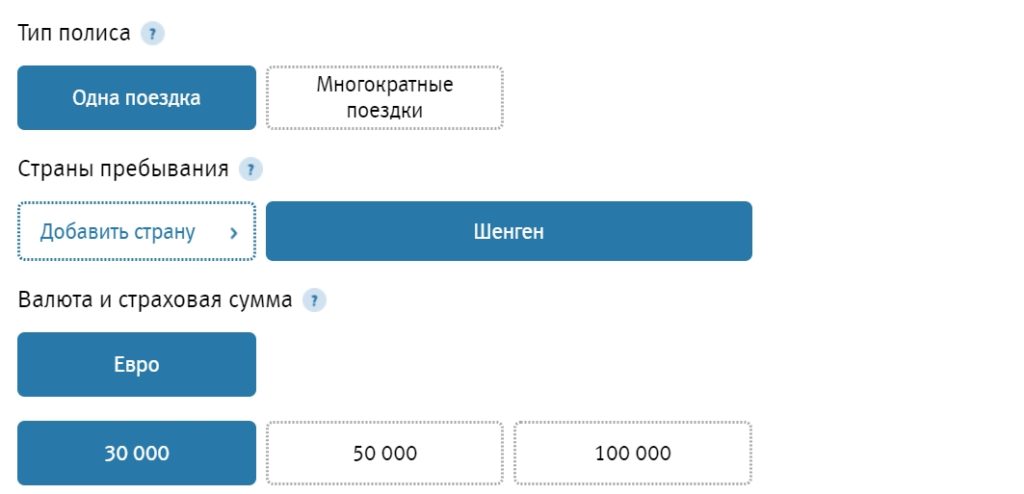Viewport: 1024px width, 494px height.
Task: Select the 30 000 insurance sum
Action: click(x=136, y=453)
